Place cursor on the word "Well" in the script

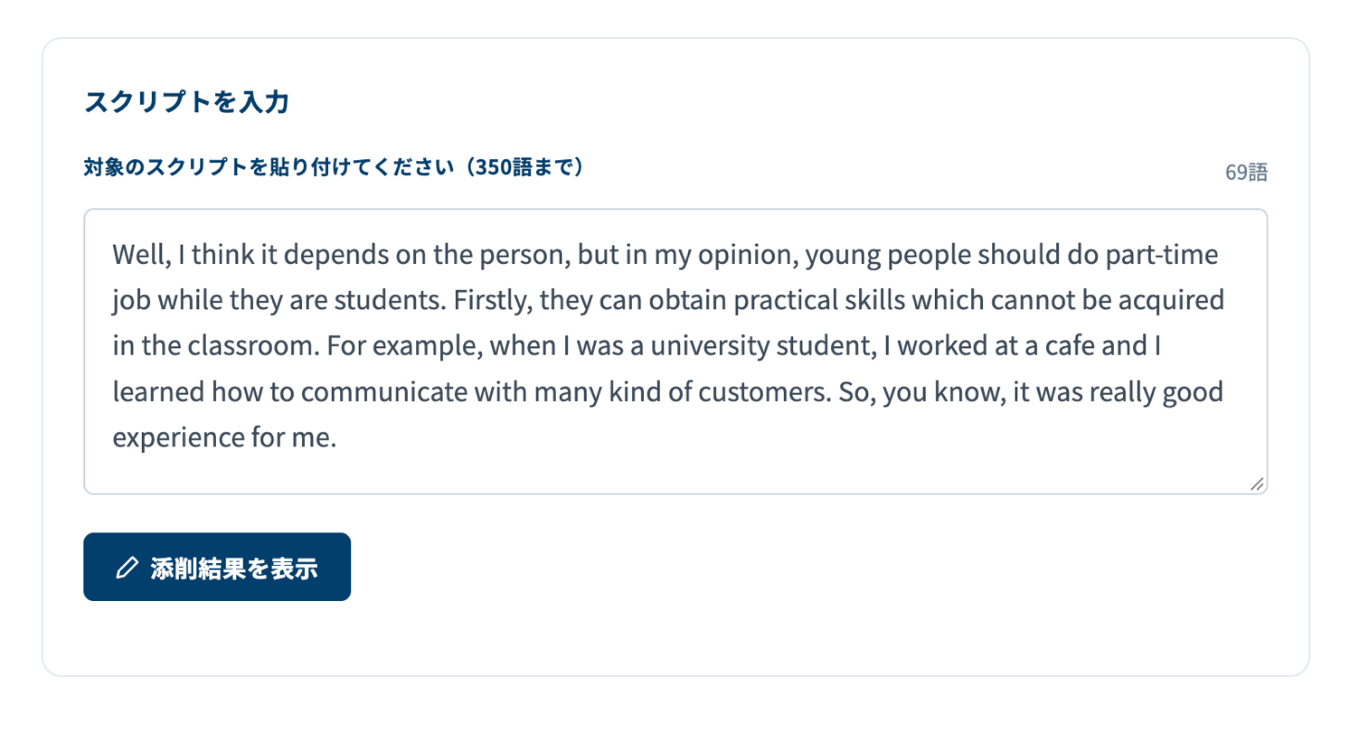tap(141, 254)
